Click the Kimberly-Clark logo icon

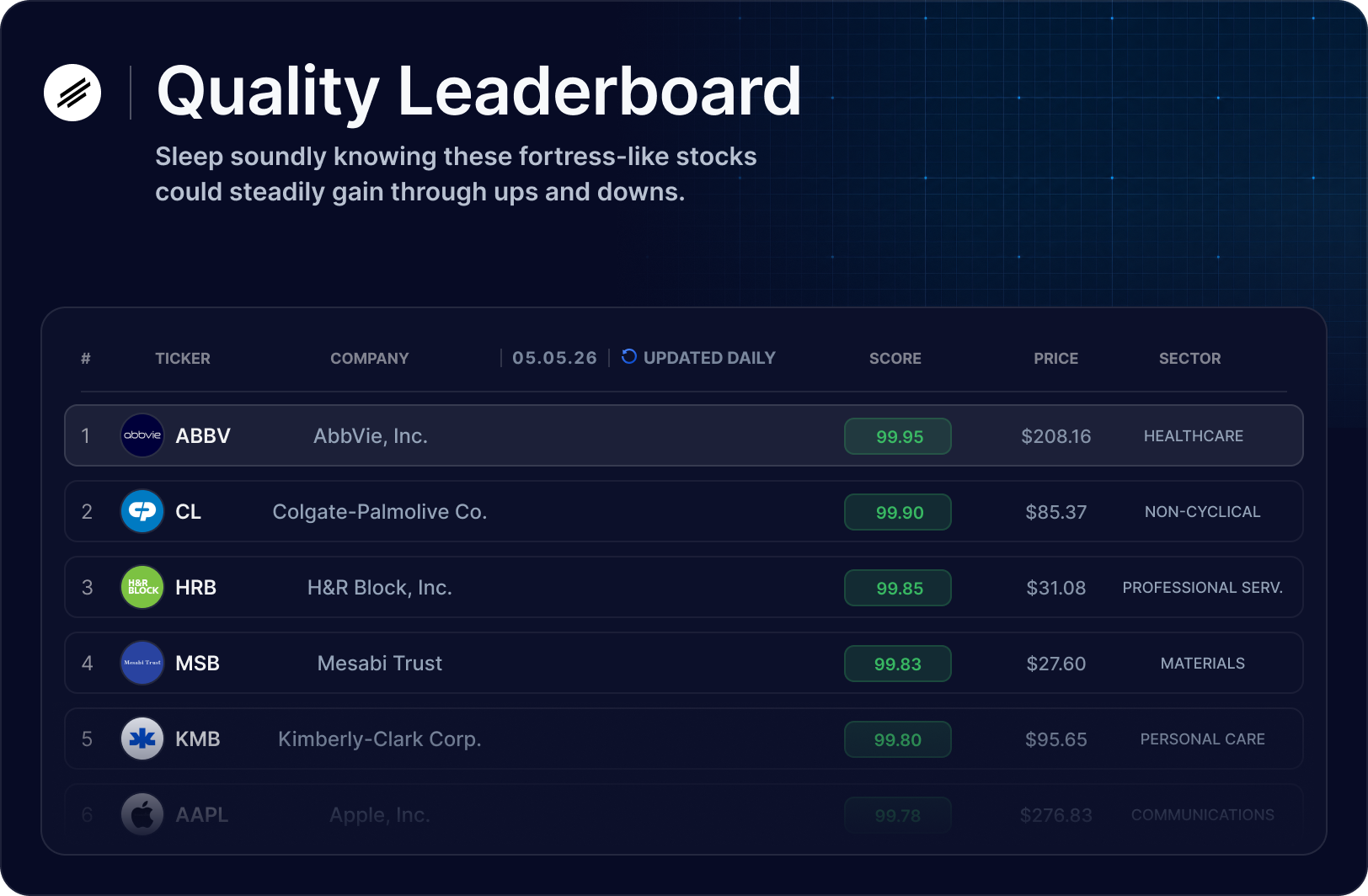142,739
